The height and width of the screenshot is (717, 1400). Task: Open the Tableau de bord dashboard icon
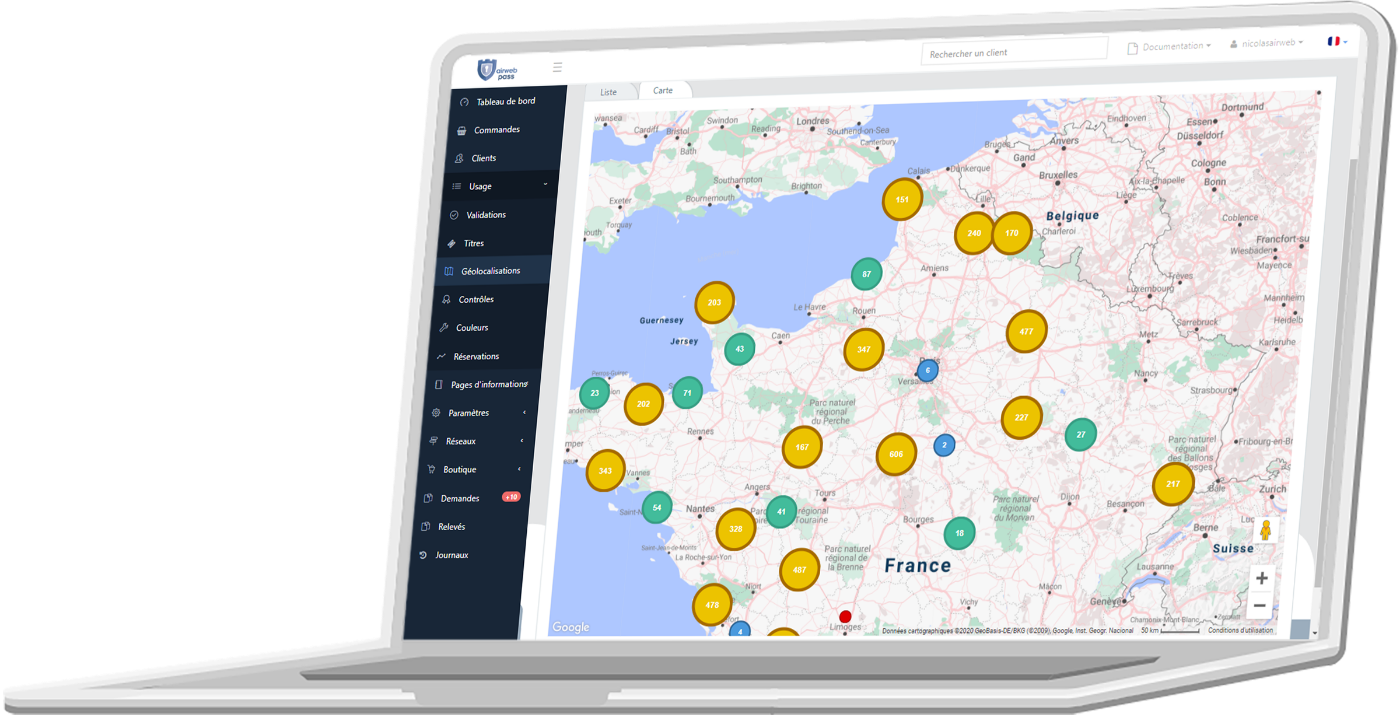point(463,101)
